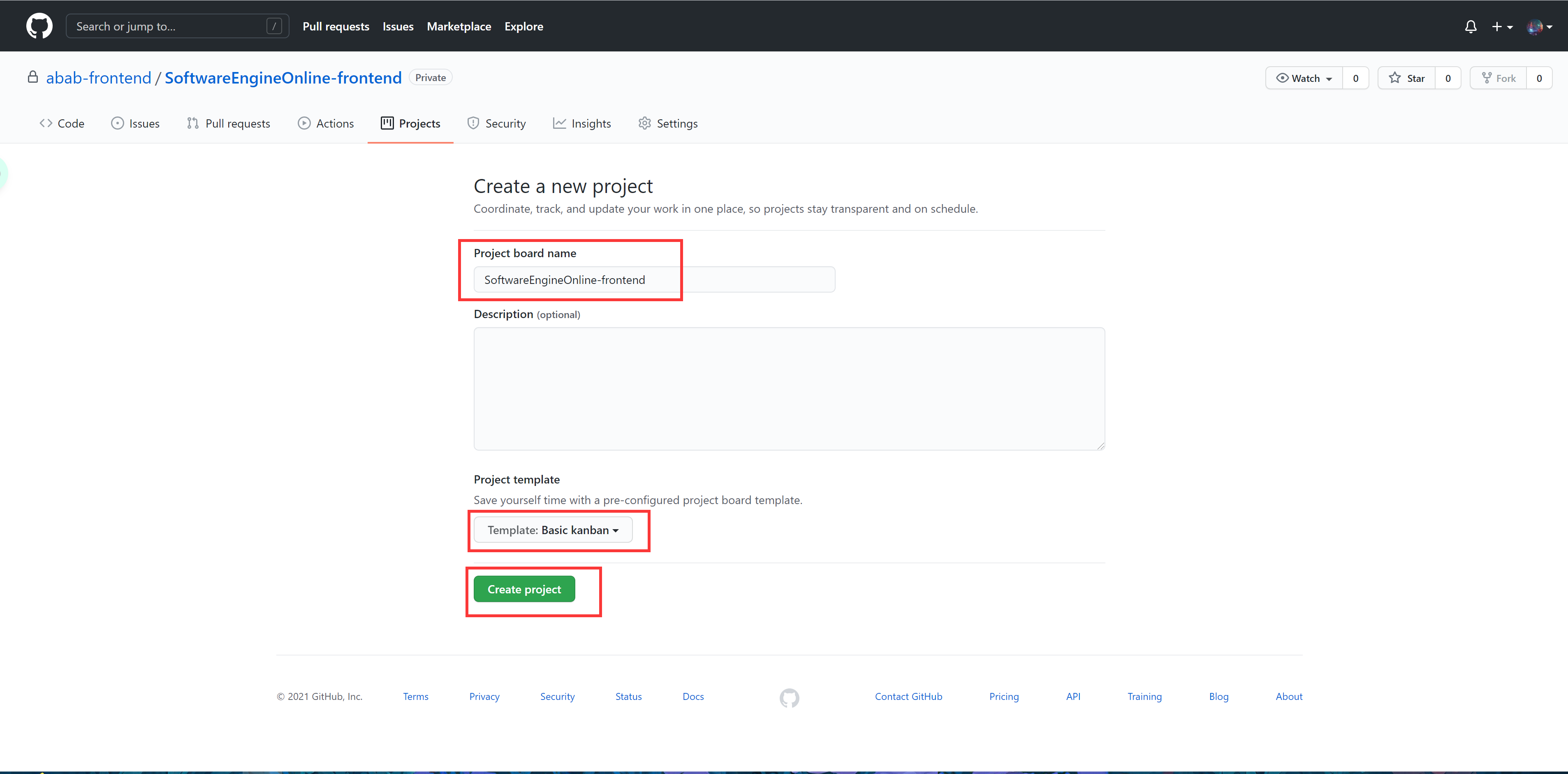1568x774 pixels.
Task: Click the footer GitHub mark icon
Action: 789,697
